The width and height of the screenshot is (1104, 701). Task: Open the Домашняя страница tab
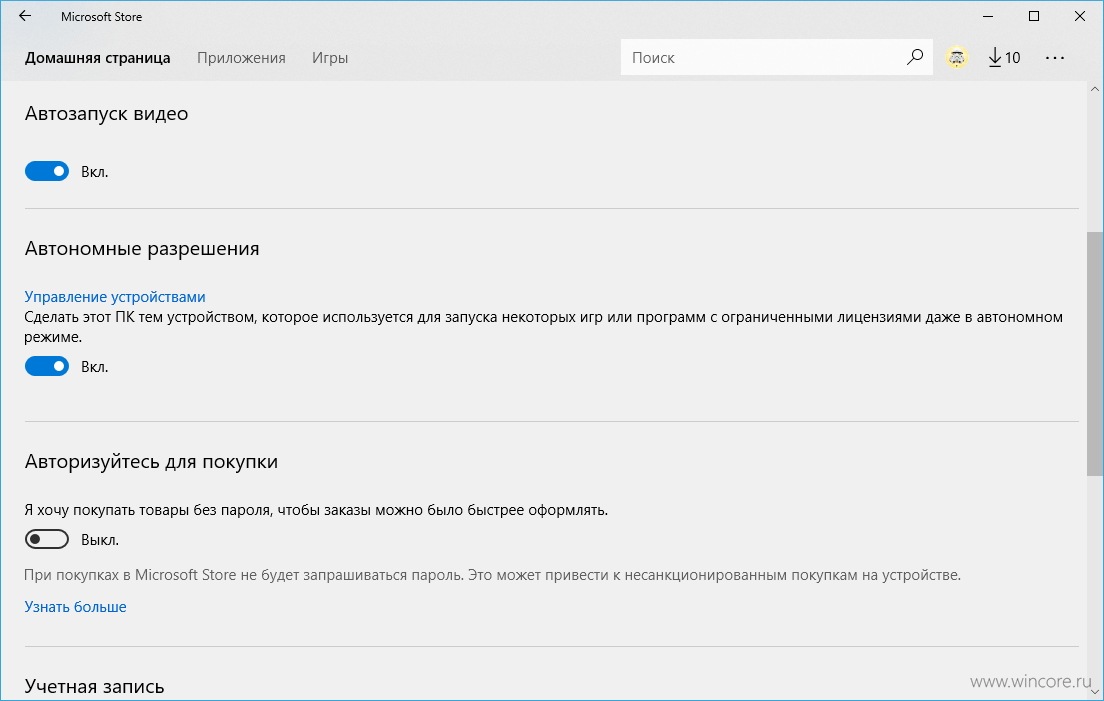pyautogui.click(x=97, y=58)
